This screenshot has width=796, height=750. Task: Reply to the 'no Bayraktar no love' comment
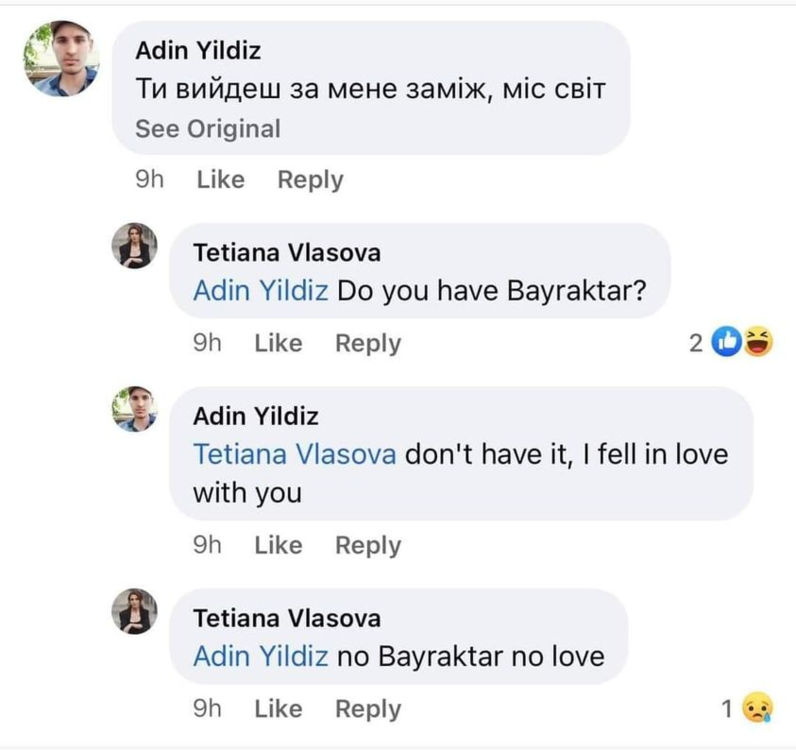tap(368, 709)
